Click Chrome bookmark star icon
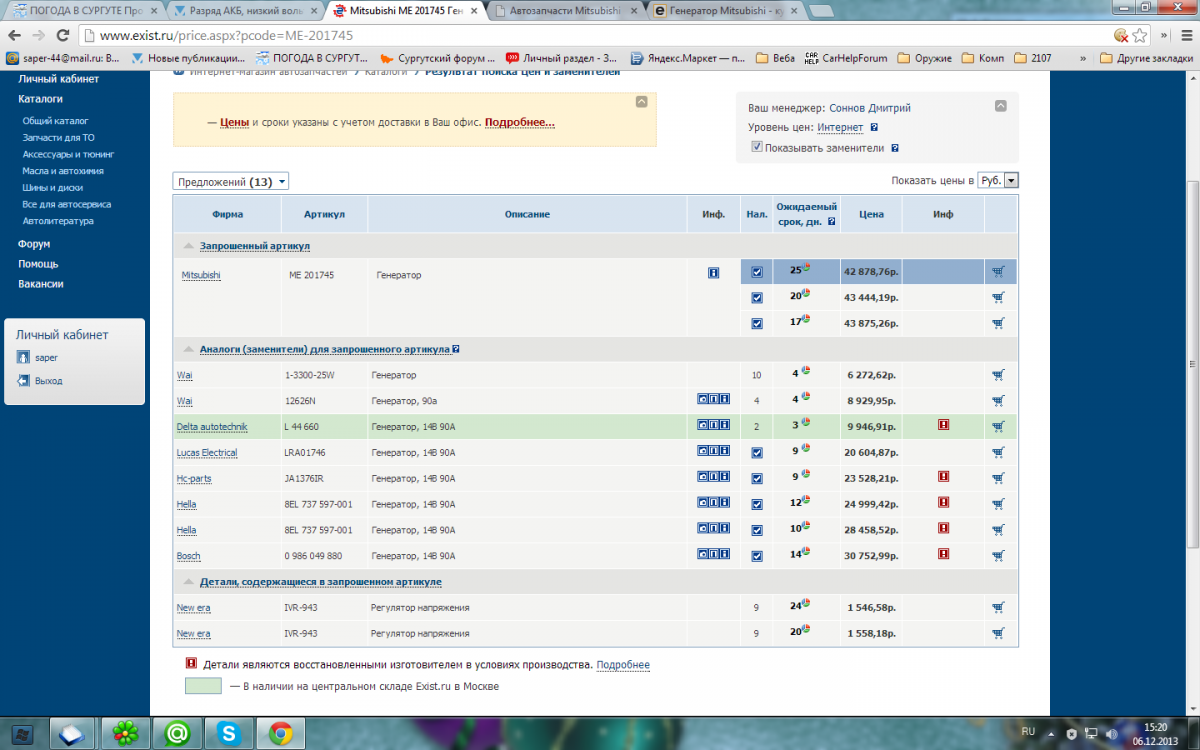The width and height of the screenshot is (1200, 750). click(1139, 35)
